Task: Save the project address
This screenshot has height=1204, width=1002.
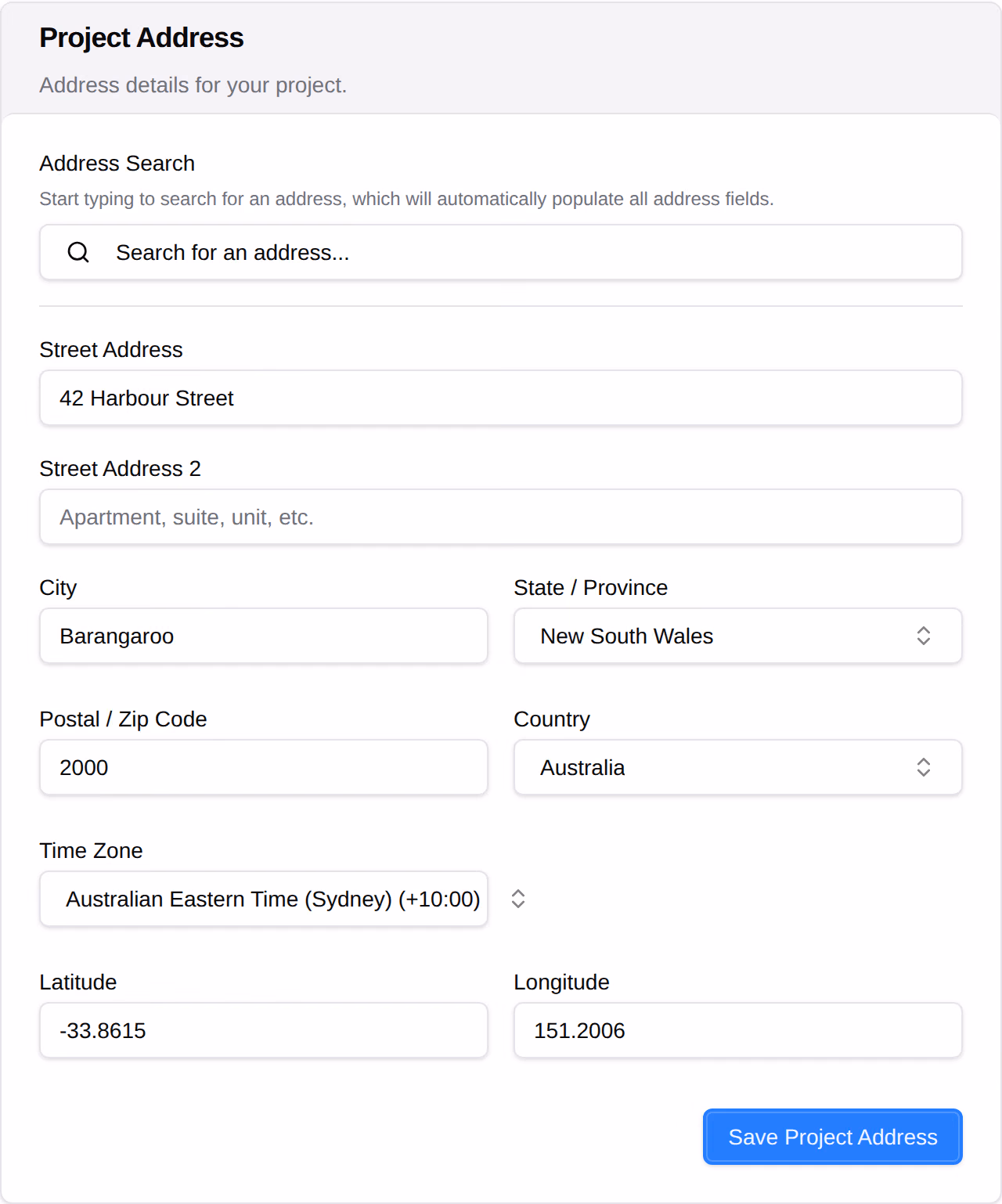Action: pos(833,1137)
